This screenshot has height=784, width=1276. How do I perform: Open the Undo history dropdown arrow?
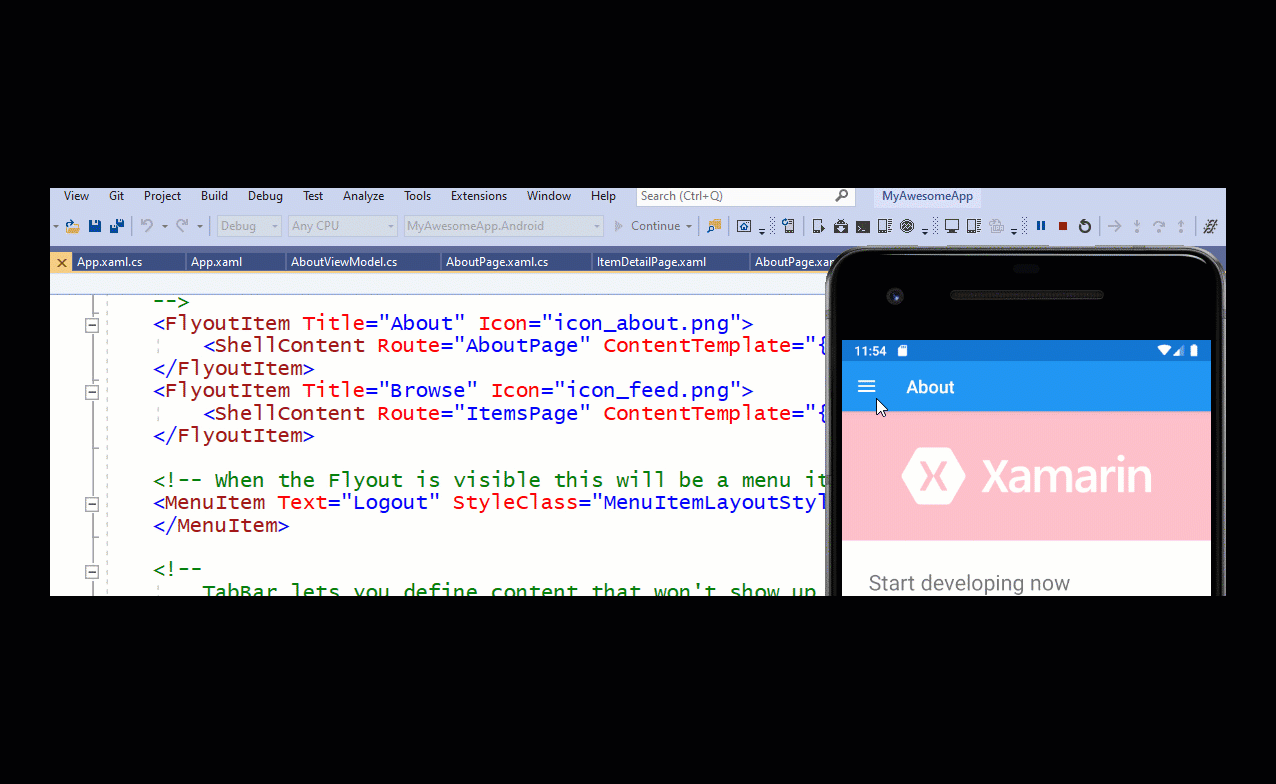click(x=164, y=226)
